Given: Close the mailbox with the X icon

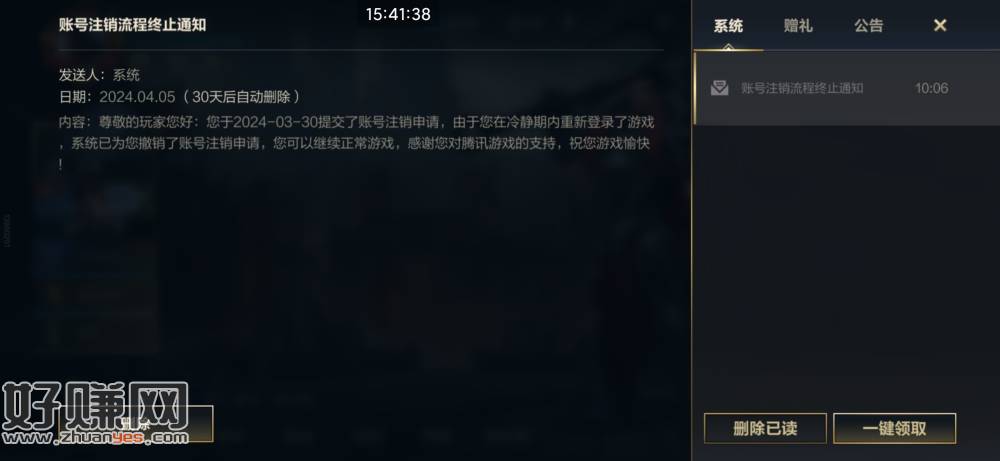Looking at the screenshot, I should (939, 26).
